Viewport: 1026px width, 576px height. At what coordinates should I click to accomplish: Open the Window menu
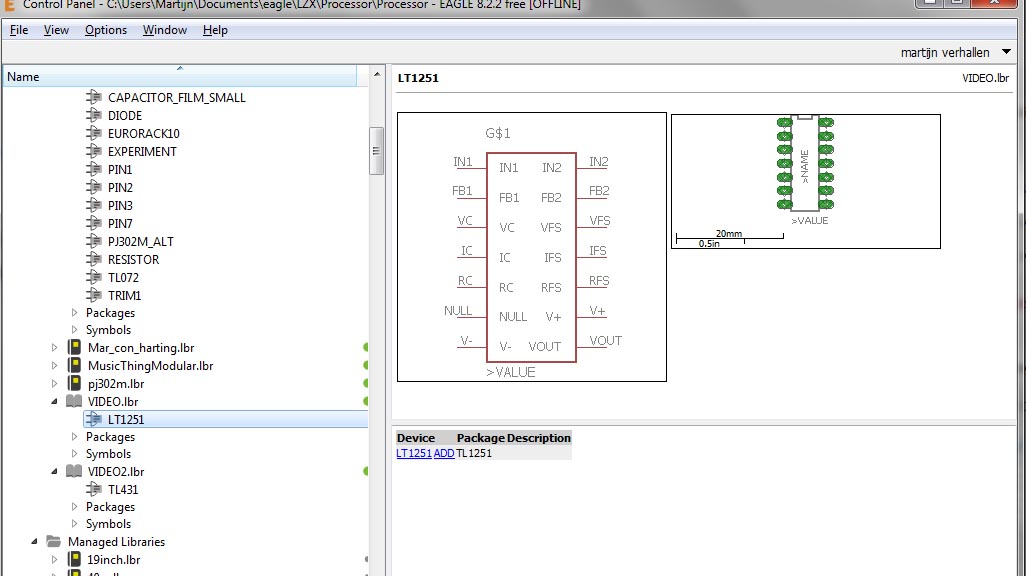pos(165,30)
